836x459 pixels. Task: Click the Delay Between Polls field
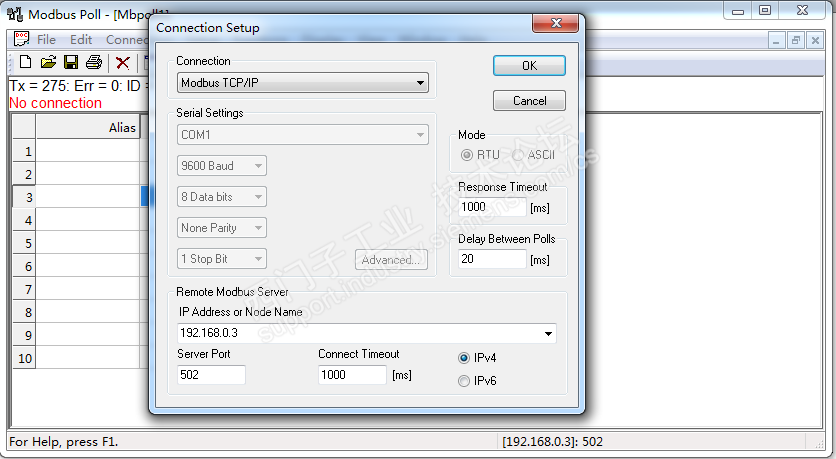tap(492, 259)
